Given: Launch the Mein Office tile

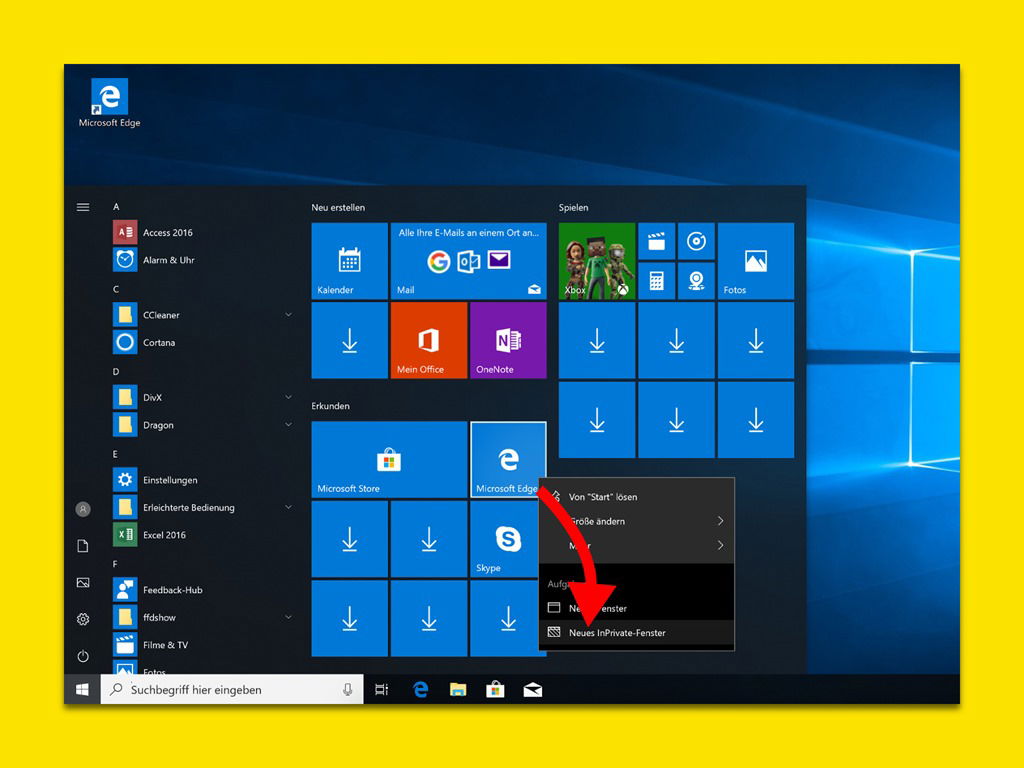Looking at the screenshot, I should tap(428, 340).
